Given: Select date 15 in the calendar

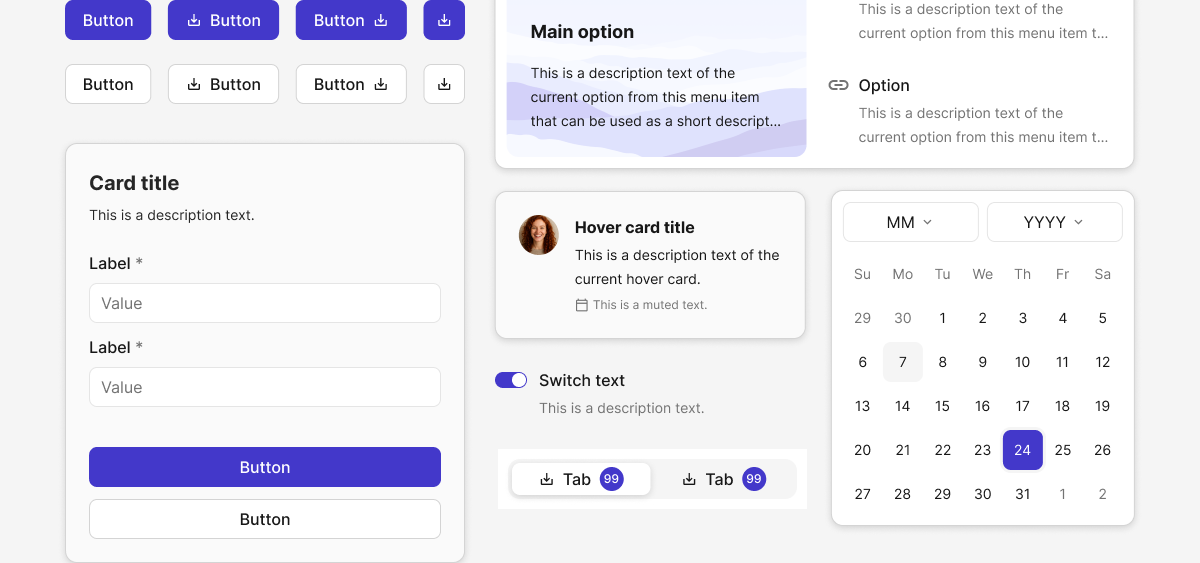Looking at the screenshot, I should [x=943, y=406].
